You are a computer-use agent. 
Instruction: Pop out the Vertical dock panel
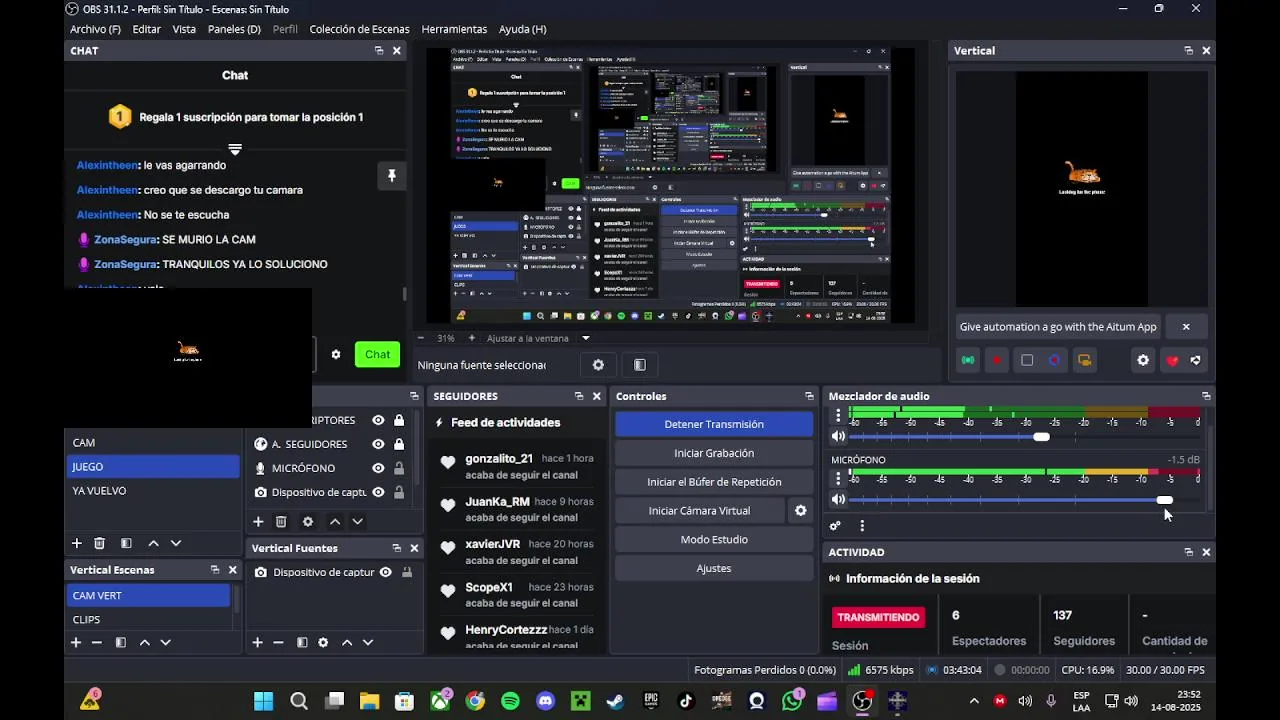click(x=1188, y=50)
